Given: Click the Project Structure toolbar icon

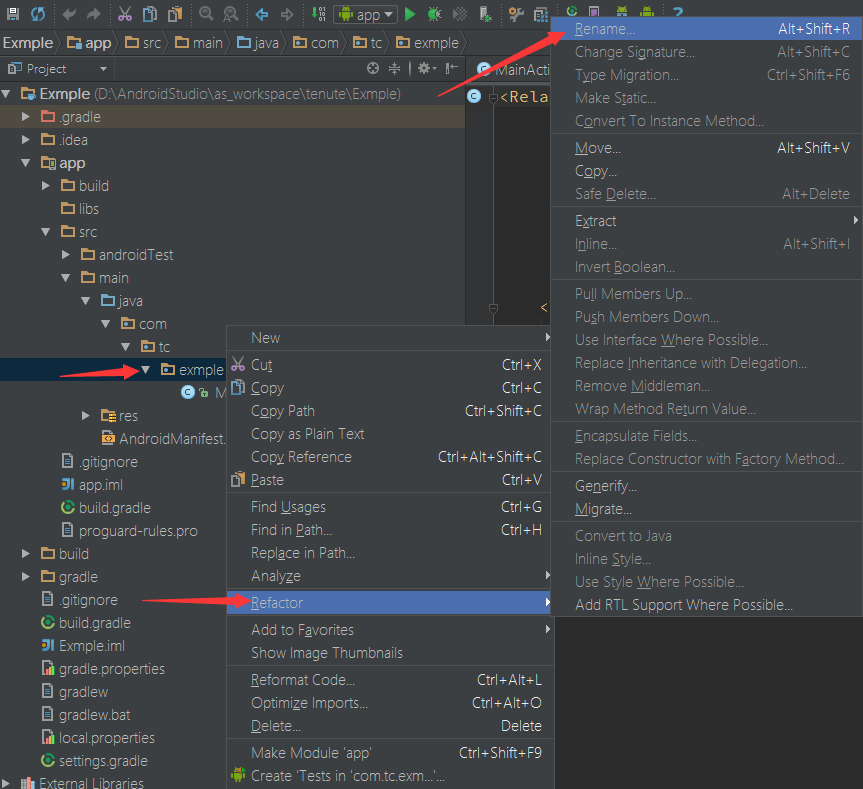Looking at the screenshot, I should 542,14.
